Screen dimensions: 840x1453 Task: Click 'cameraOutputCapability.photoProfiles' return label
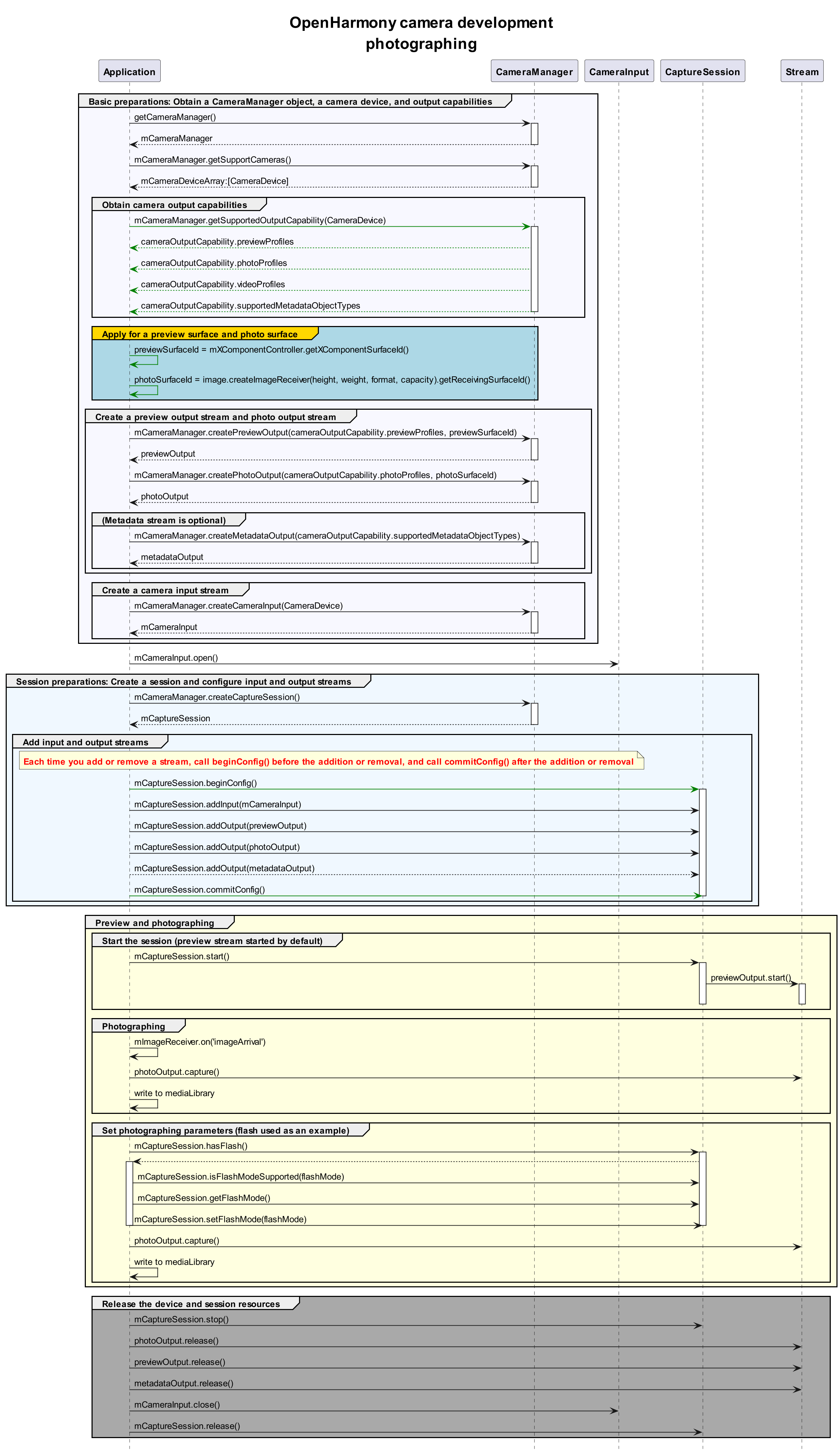(213, 263)
